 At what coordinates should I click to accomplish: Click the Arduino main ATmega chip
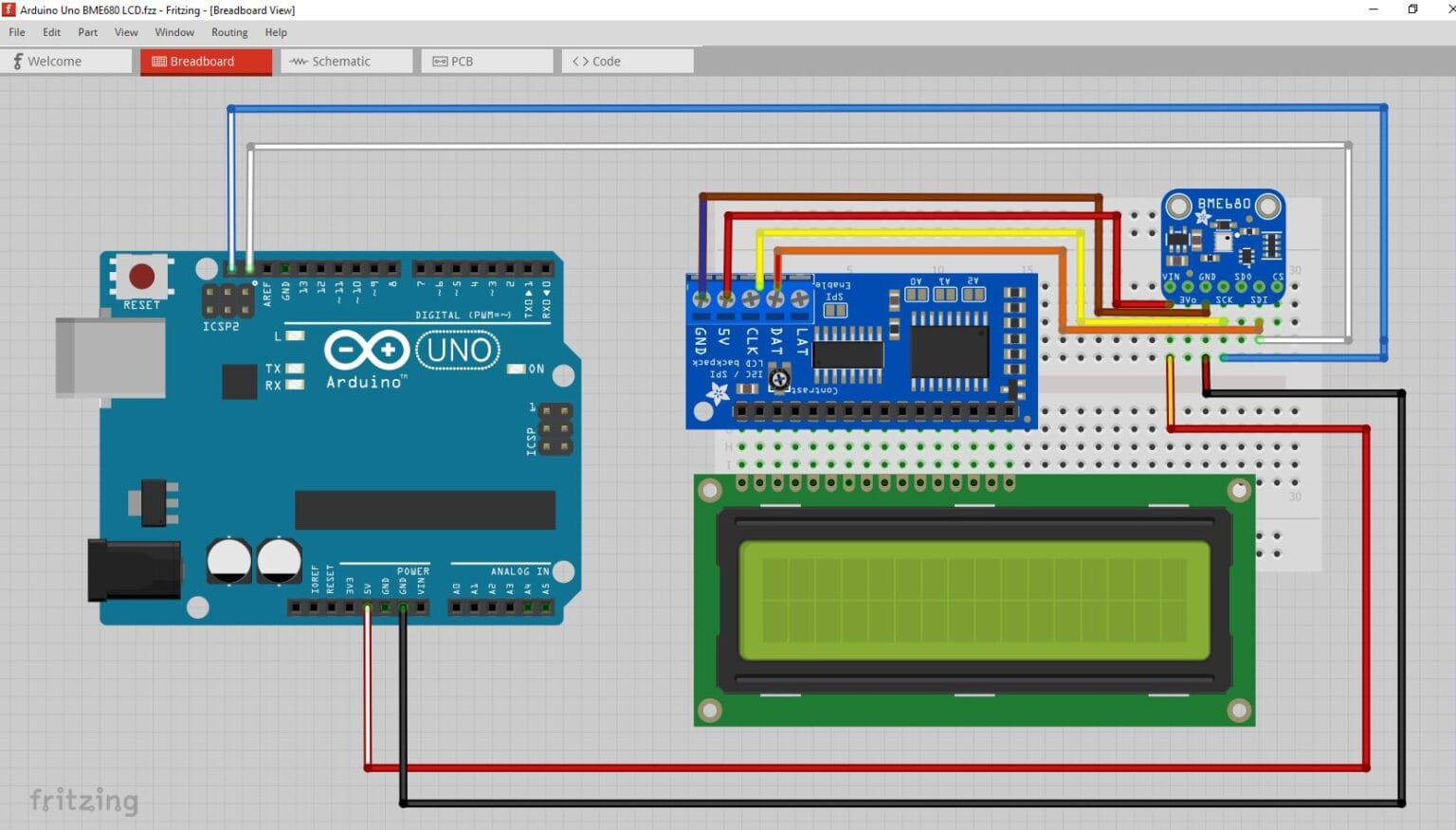tap(425, 510)
